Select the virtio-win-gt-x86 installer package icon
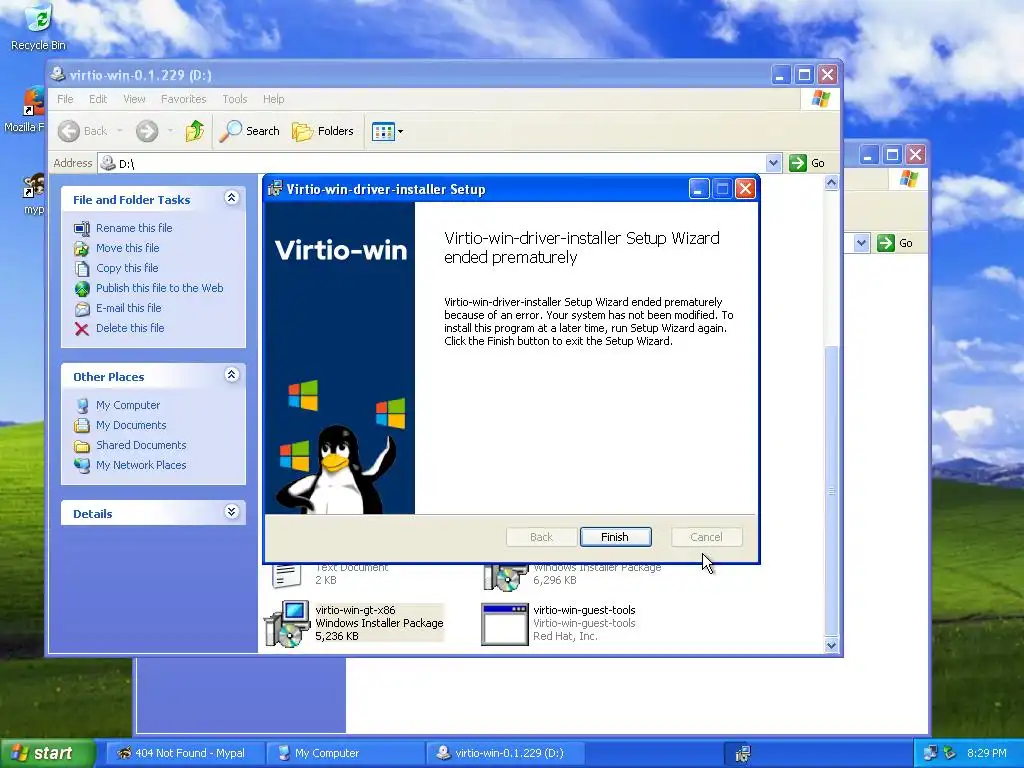The image size is (1024, 768). point(287,624)
